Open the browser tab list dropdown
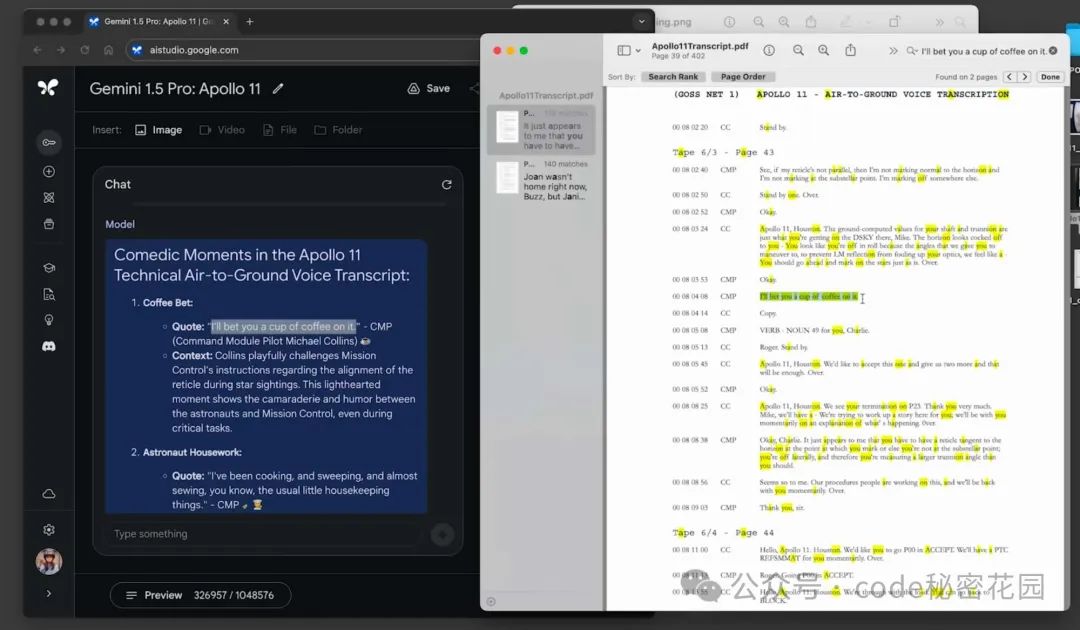 pyautogui.click(x=642, y=21)
